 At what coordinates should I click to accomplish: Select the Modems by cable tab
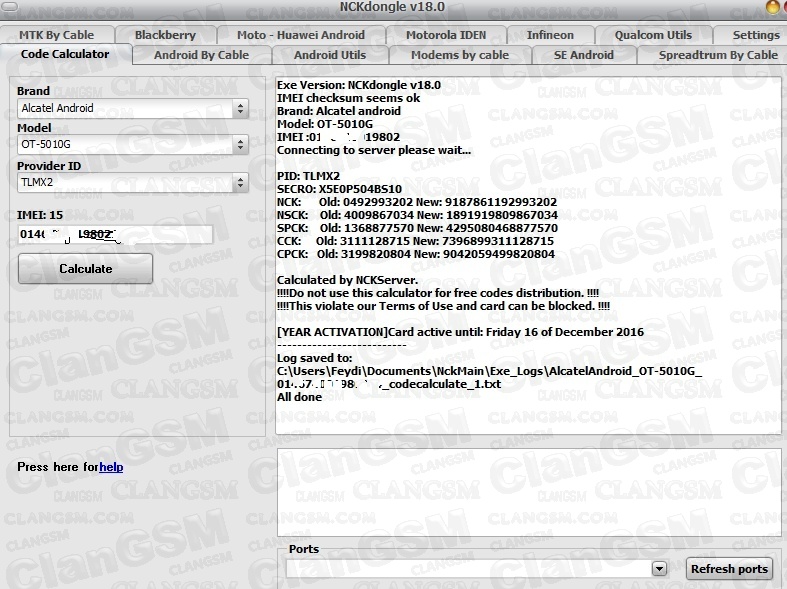click(460, 55)
